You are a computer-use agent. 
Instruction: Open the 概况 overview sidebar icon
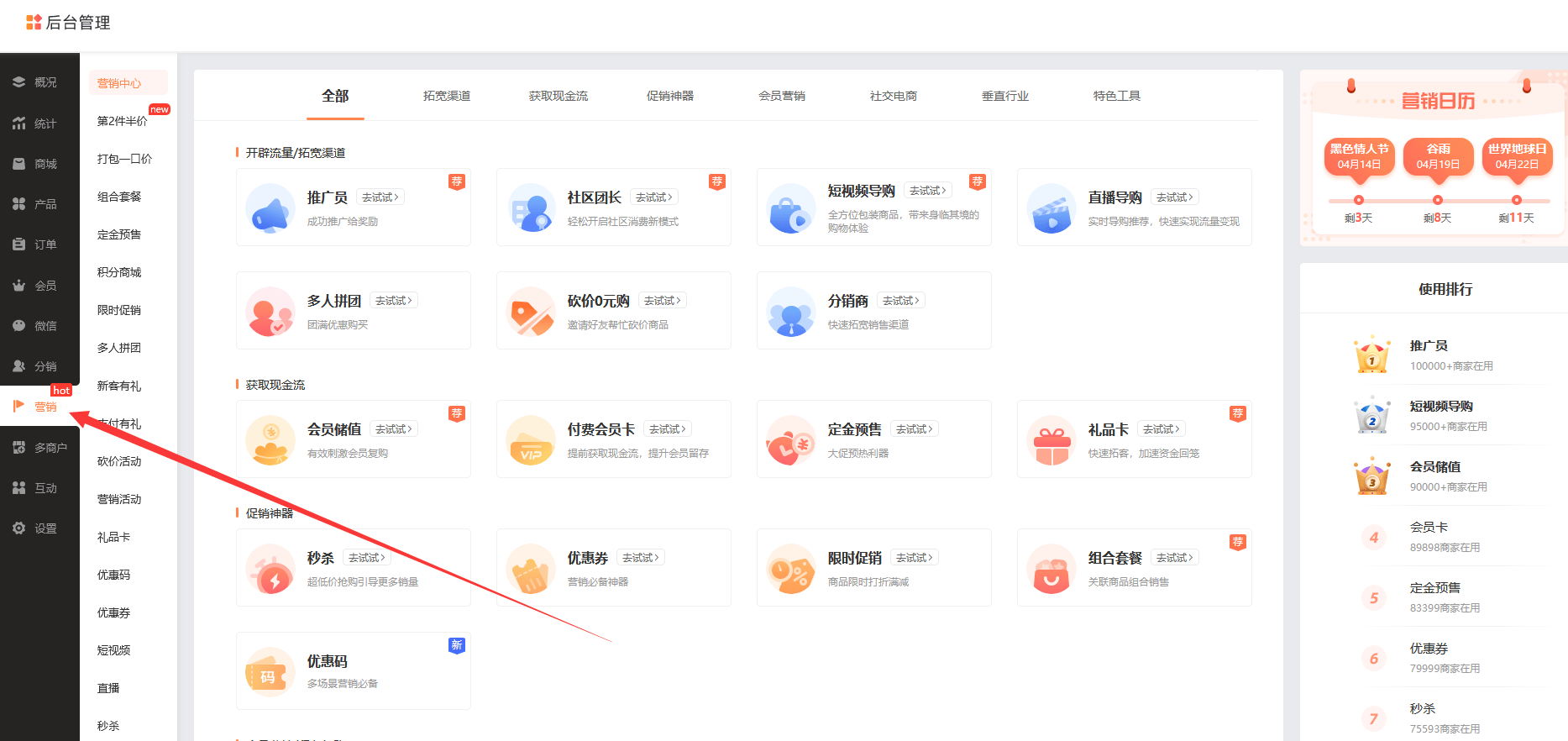tap(18, 82)
